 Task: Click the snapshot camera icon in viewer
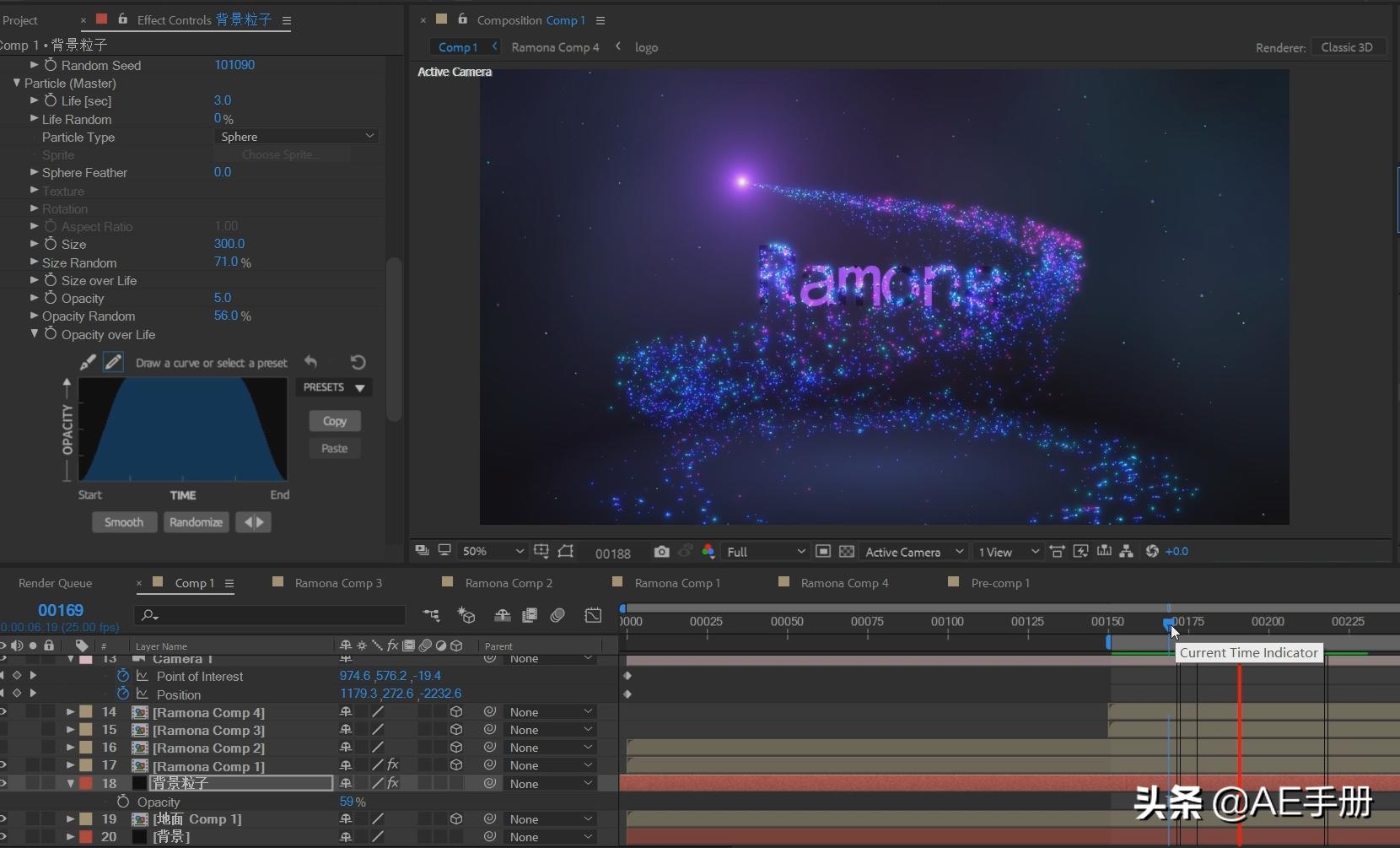tap(661, 552)
